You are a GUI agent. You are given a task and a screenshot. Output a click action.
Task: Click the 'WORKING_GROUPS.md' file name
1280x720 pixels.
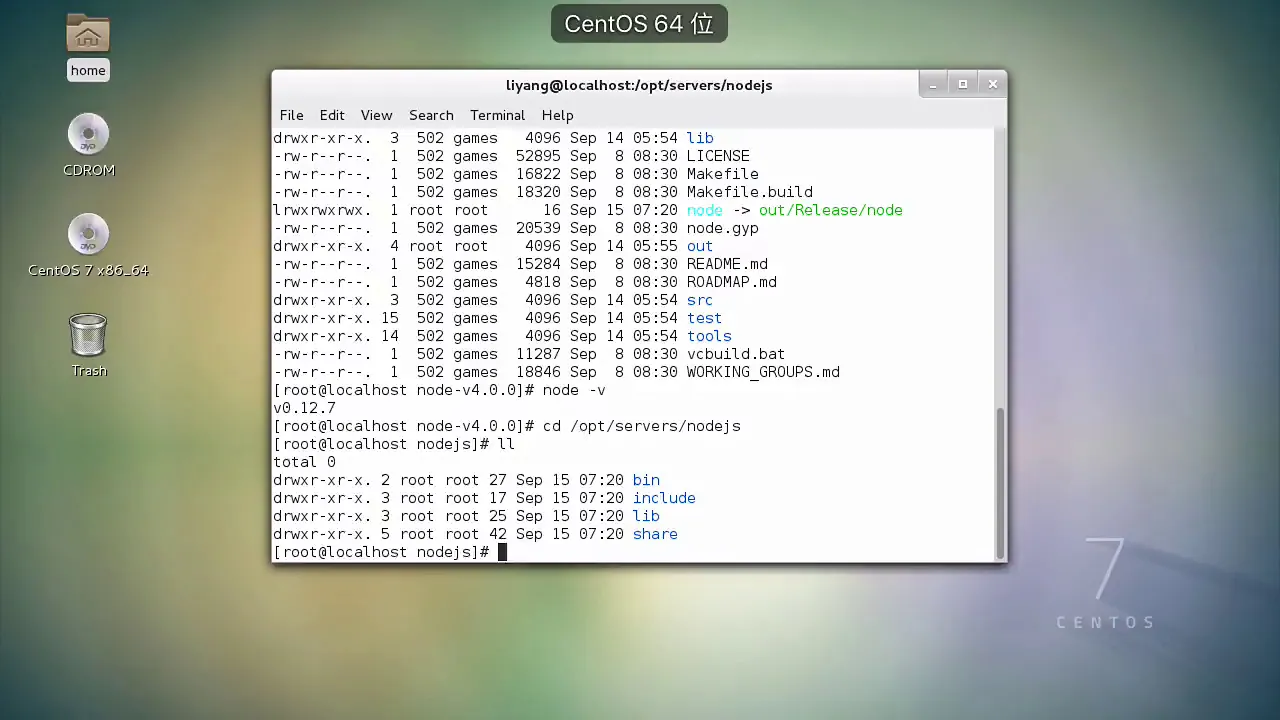763,372
